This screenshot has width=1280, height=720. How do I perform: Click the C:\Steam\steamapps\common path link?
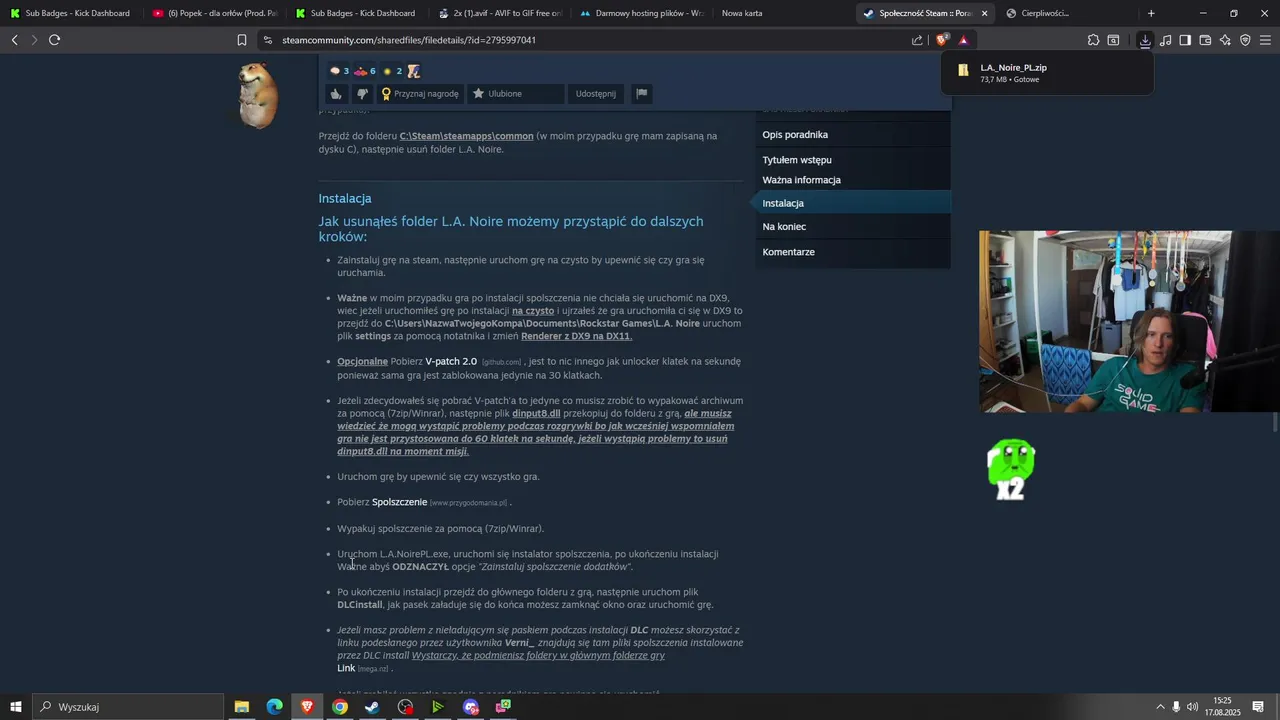[466, 136]
